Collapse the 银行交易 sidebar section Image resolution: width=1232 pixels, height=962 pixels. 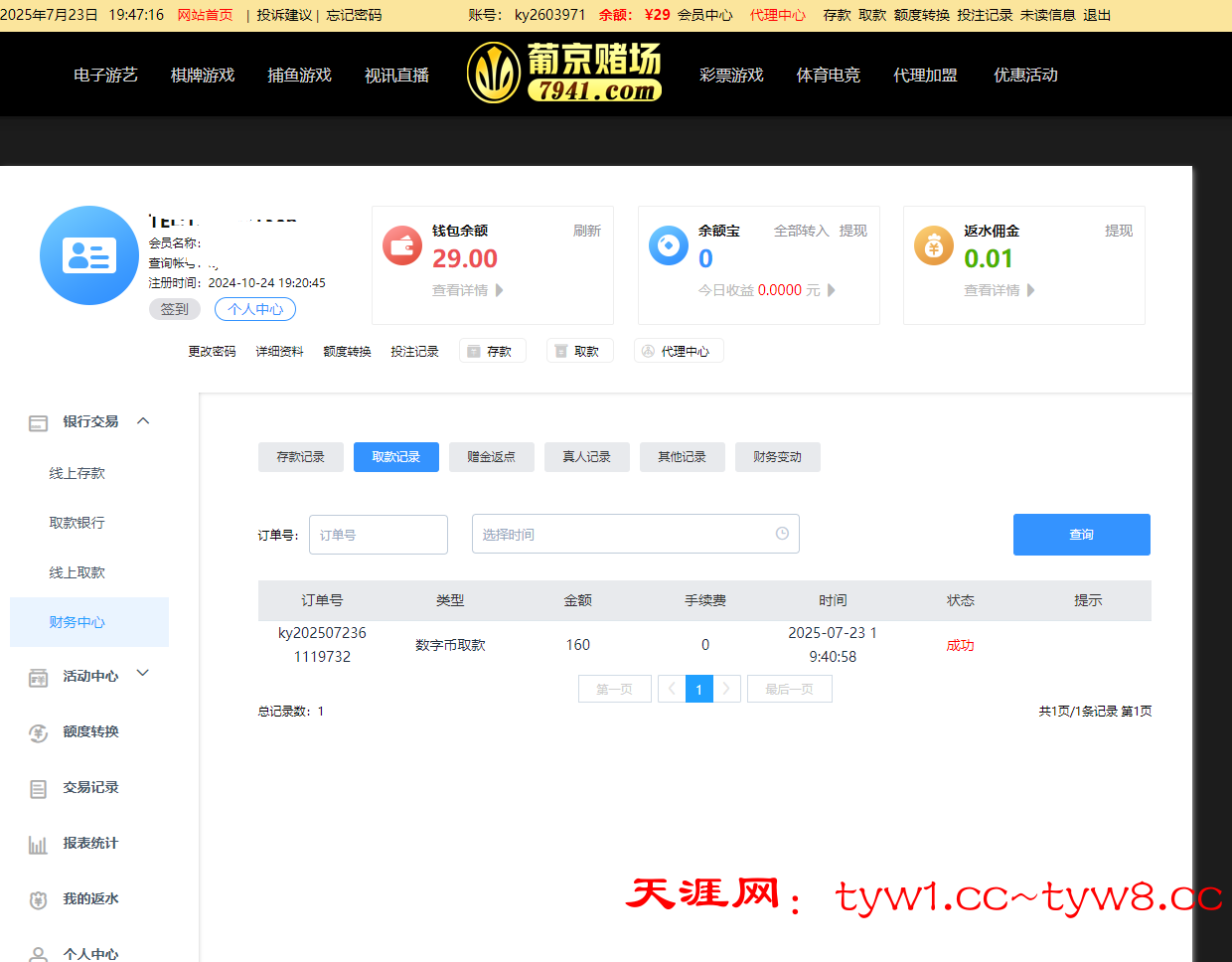pos(143,421)
